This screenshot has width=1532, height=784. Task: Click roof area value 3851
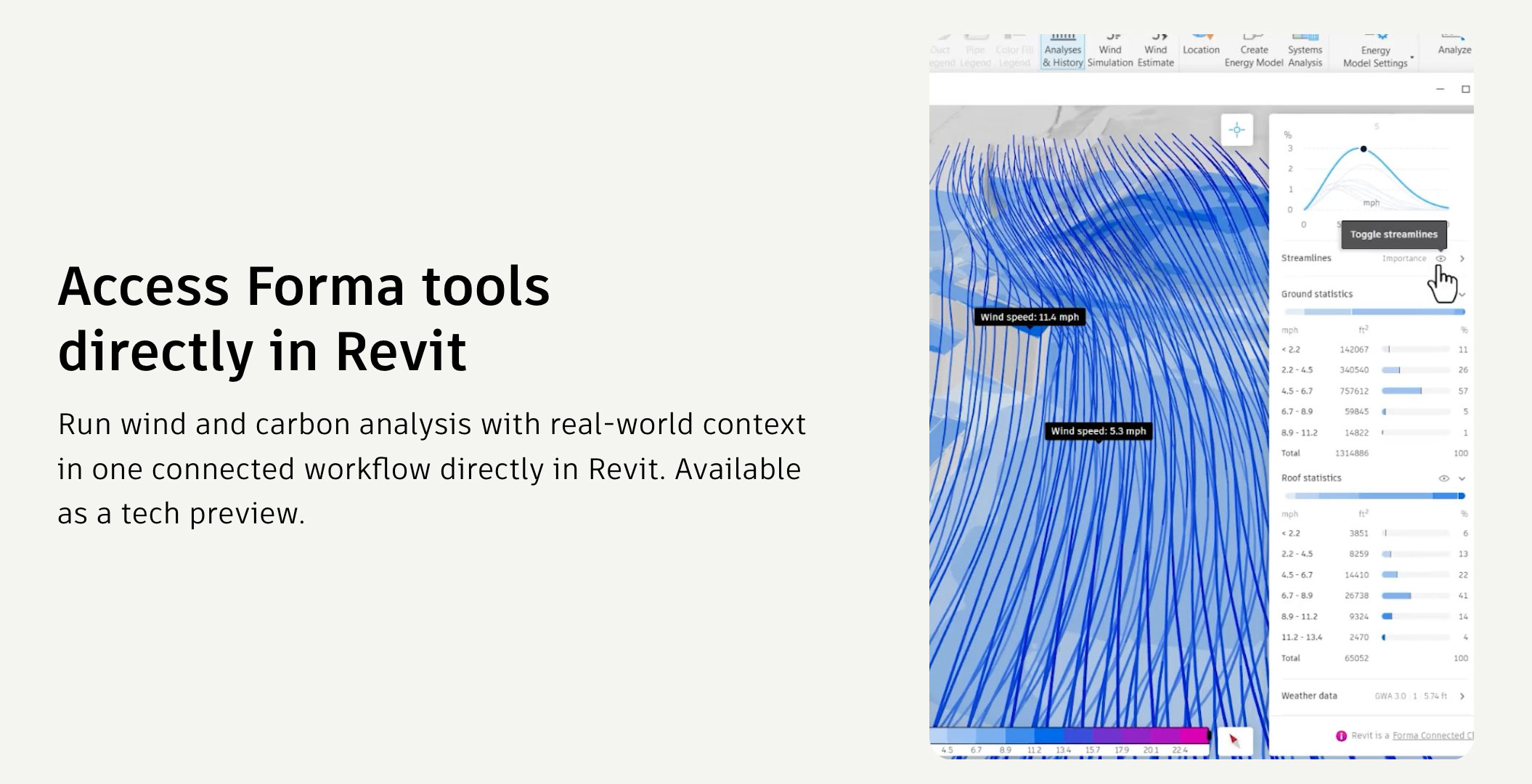(1358, 534)
